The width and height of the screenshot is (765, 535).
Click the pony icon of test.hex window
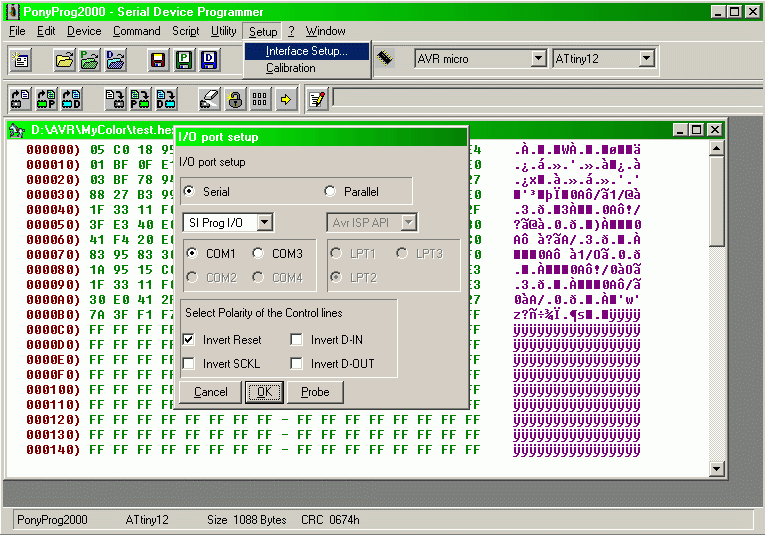click(x=17, y=130)
